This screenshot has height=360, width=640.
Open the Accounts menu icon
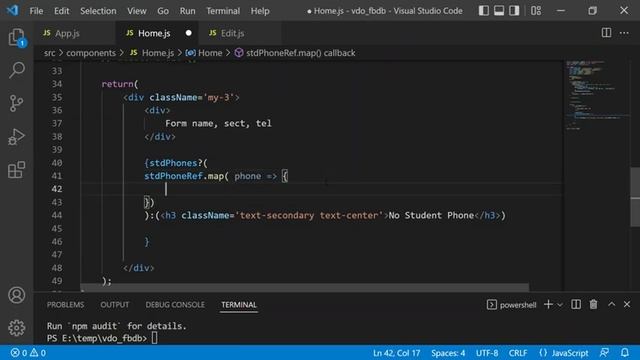(16, 295)
